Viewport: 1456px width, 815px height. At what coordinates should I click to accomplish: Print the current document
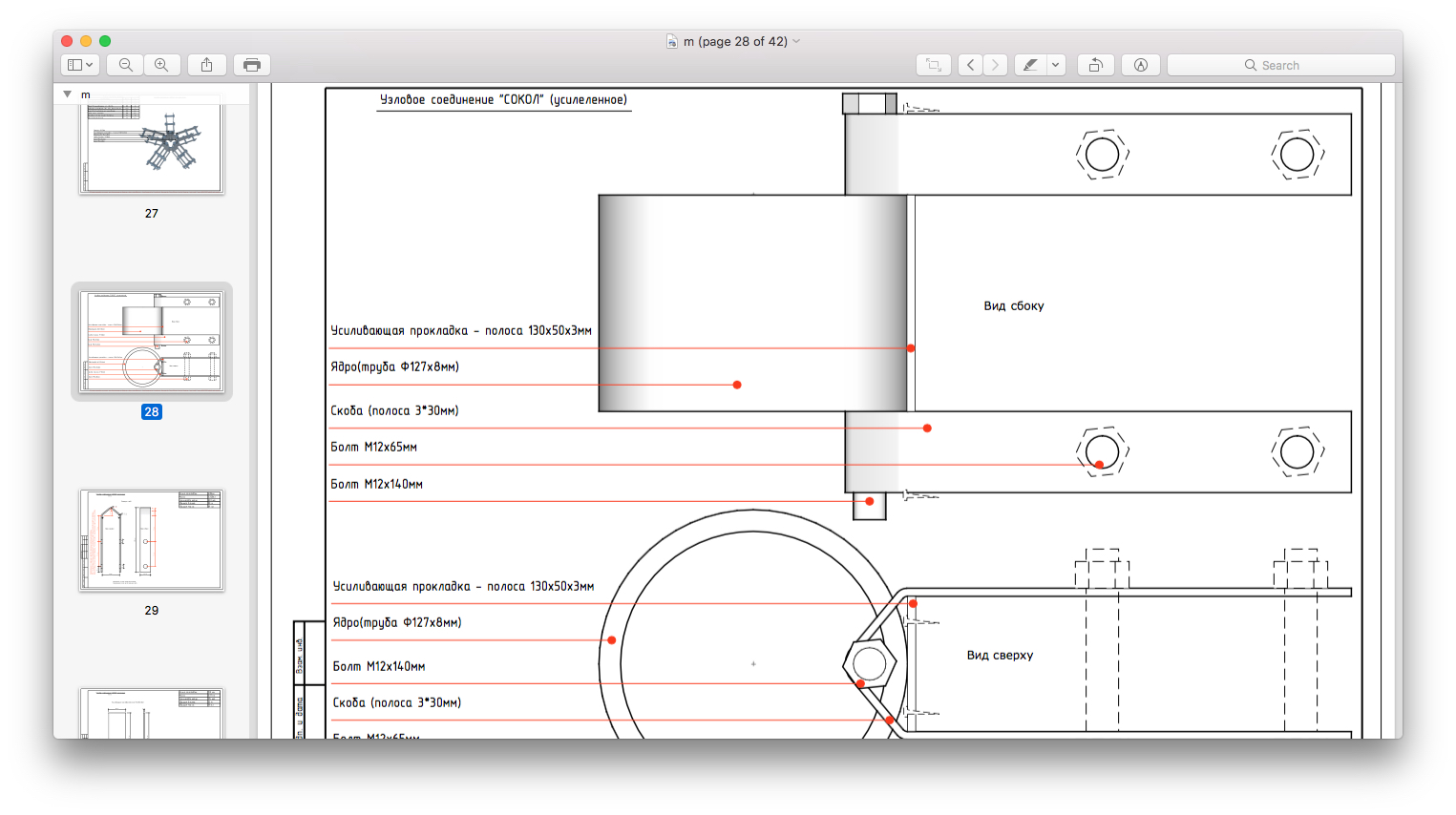[x=252, y=65]
